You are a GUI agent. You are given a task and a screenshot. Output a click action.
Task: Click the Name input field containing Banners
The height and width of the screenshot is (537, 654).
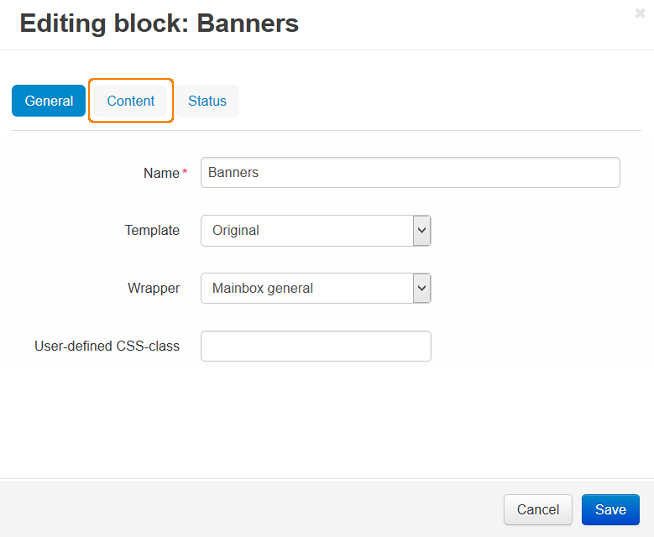tap(410, 172)
